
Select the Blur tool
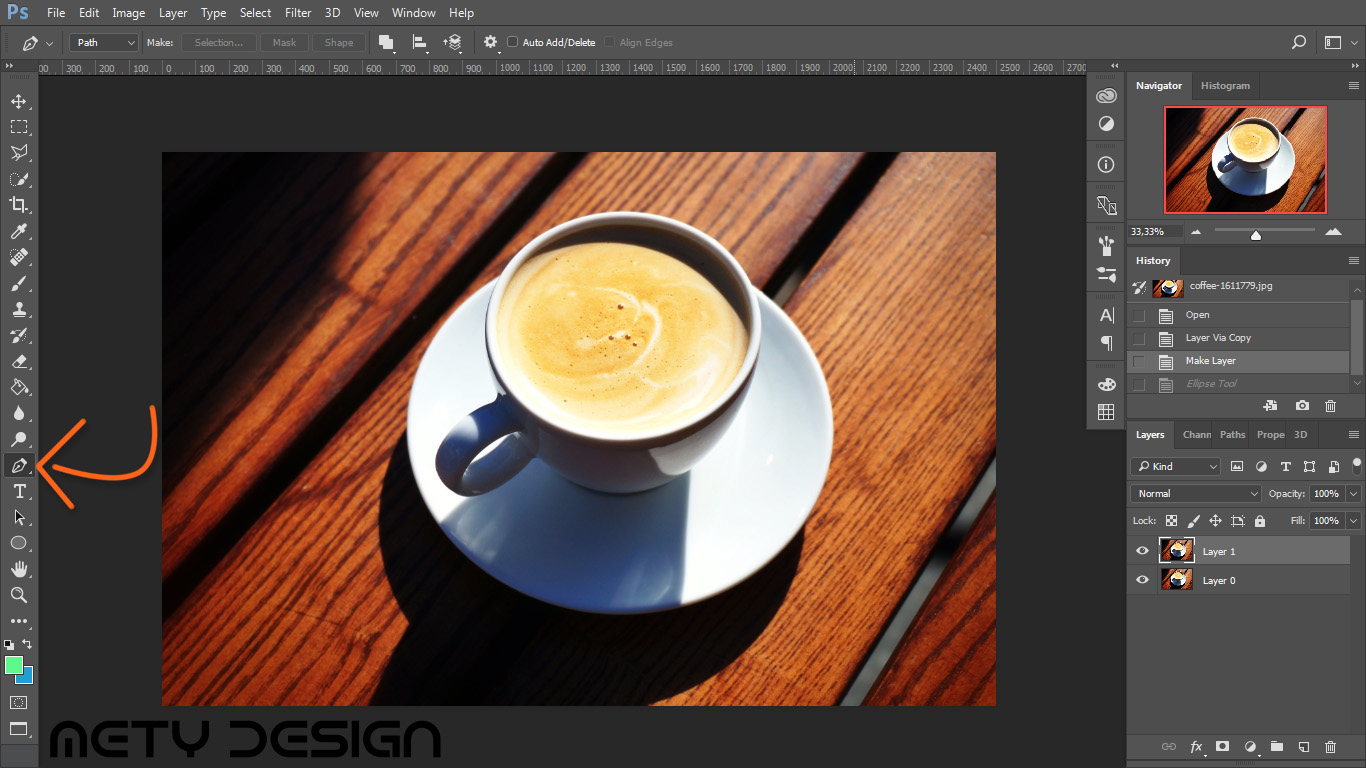(18, 413)
